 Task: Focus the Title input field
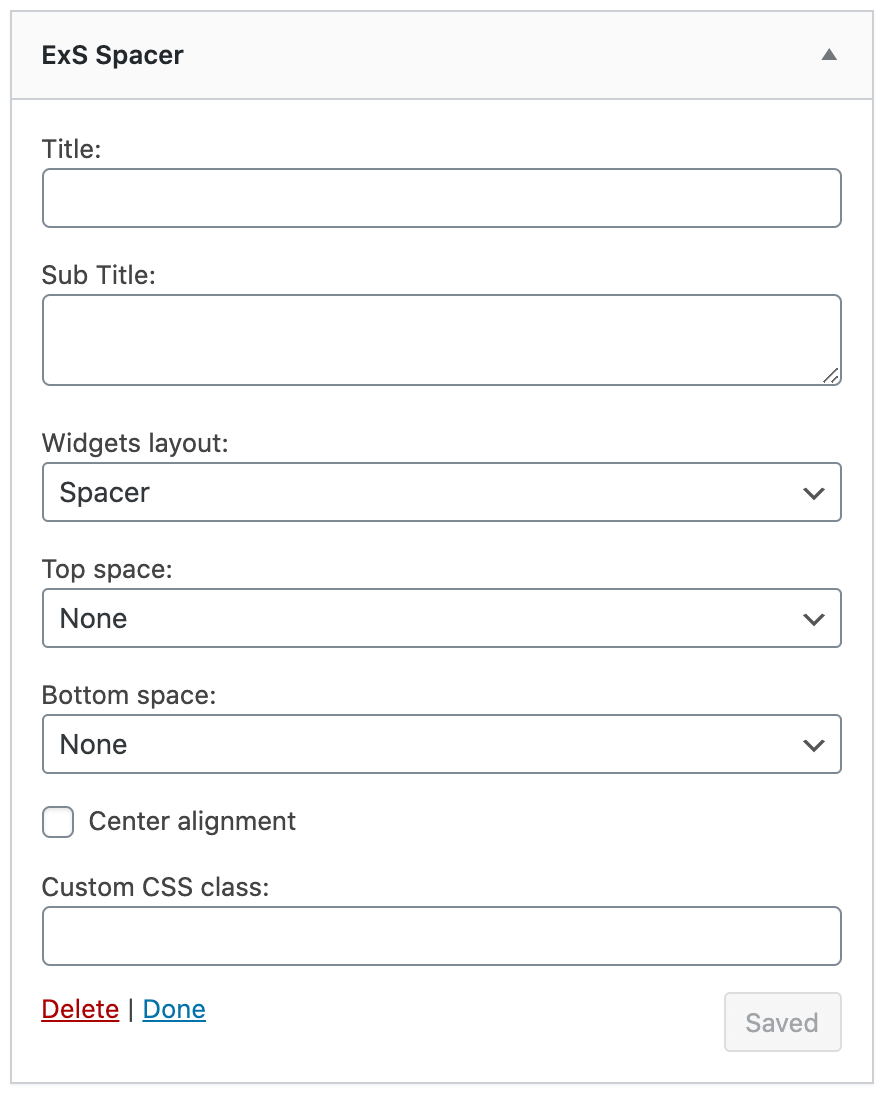pyautogui.click(x=441, y=198)
